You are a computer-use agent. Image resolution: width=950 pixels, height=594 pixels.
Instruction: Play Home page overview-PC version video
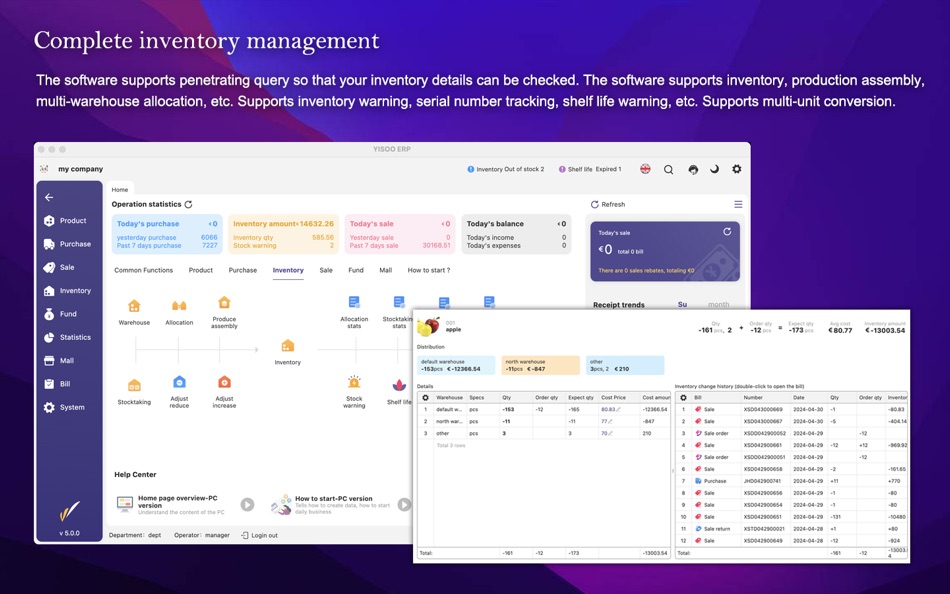coord(247,504)
